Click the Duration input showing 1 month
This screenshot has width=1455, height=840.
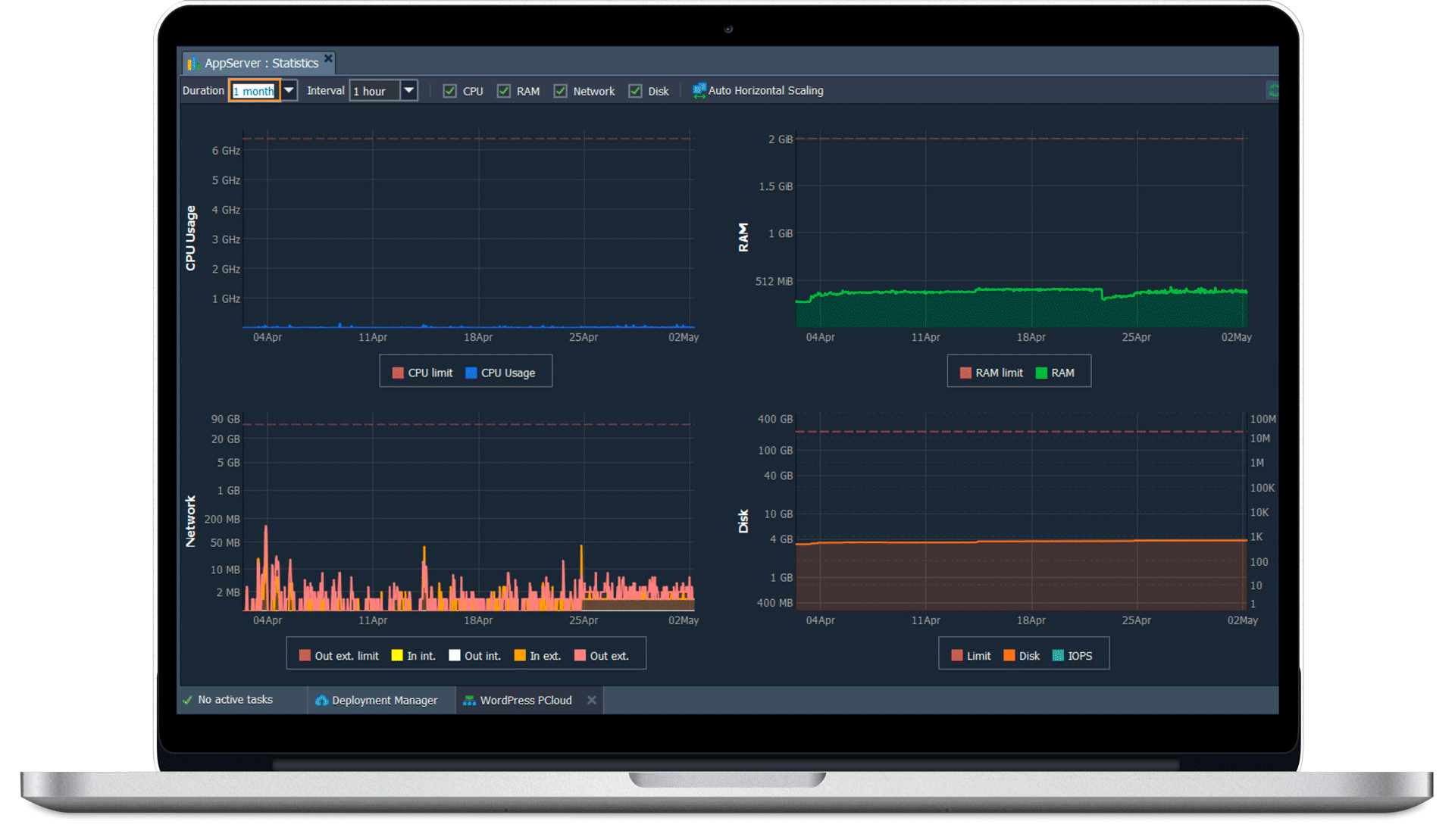pyautogui.click(x=255, y=91)
